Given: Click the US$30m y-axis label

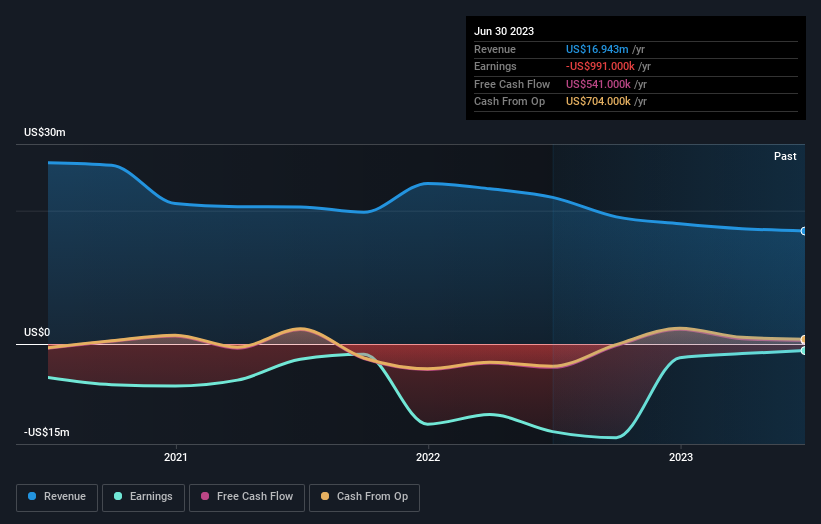Looking at the screenshot, I should point(45,132).
